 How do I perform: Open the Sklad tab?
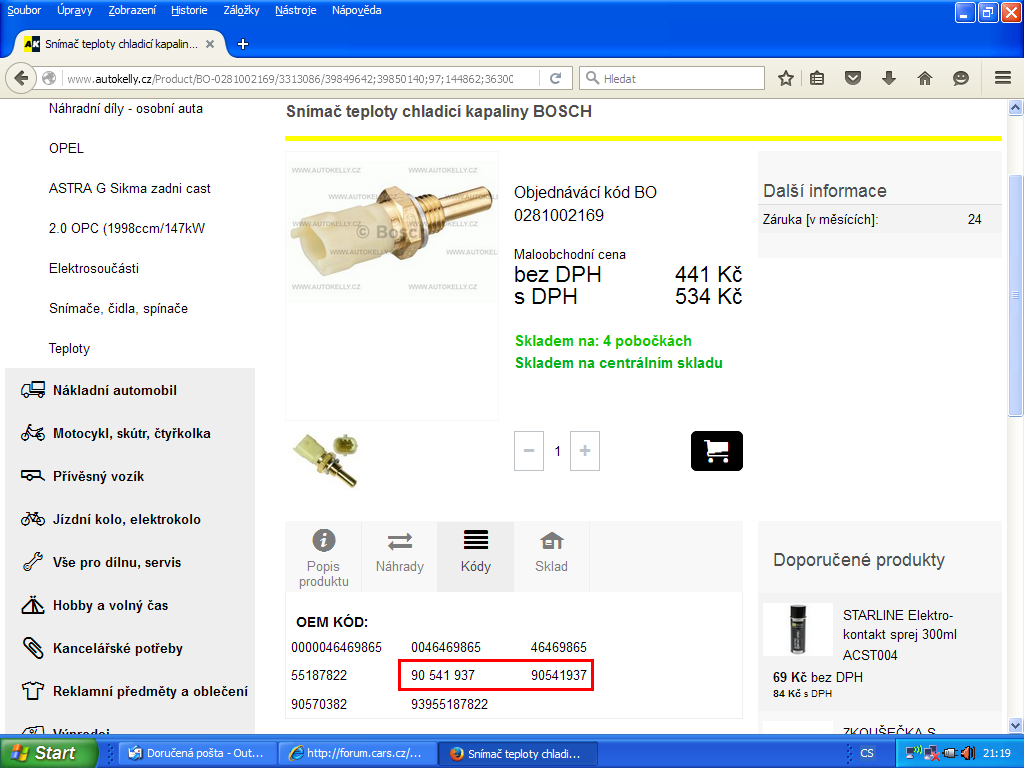551,555
